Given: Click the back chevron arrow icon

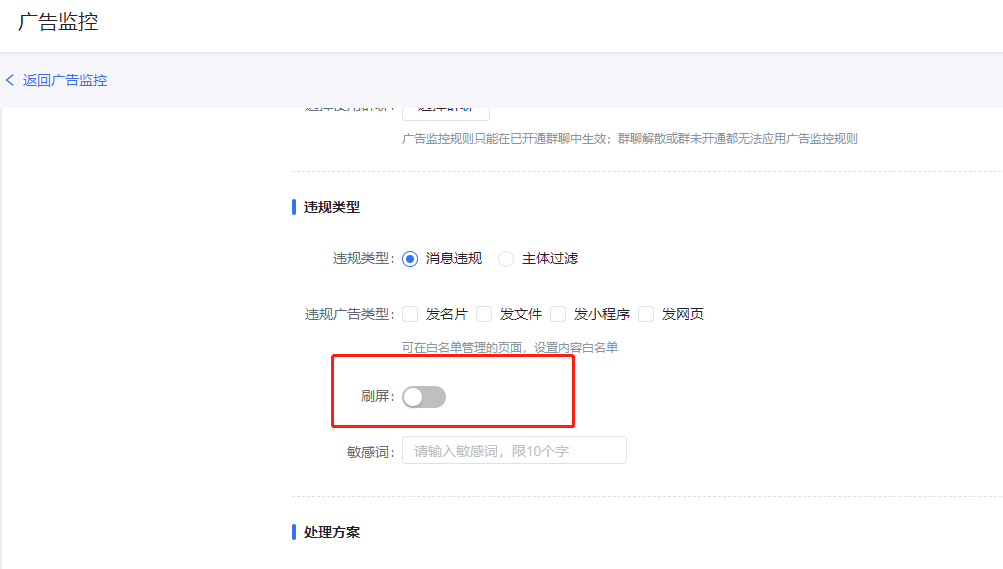Looking at the screenshot, I should coord(10,80).
